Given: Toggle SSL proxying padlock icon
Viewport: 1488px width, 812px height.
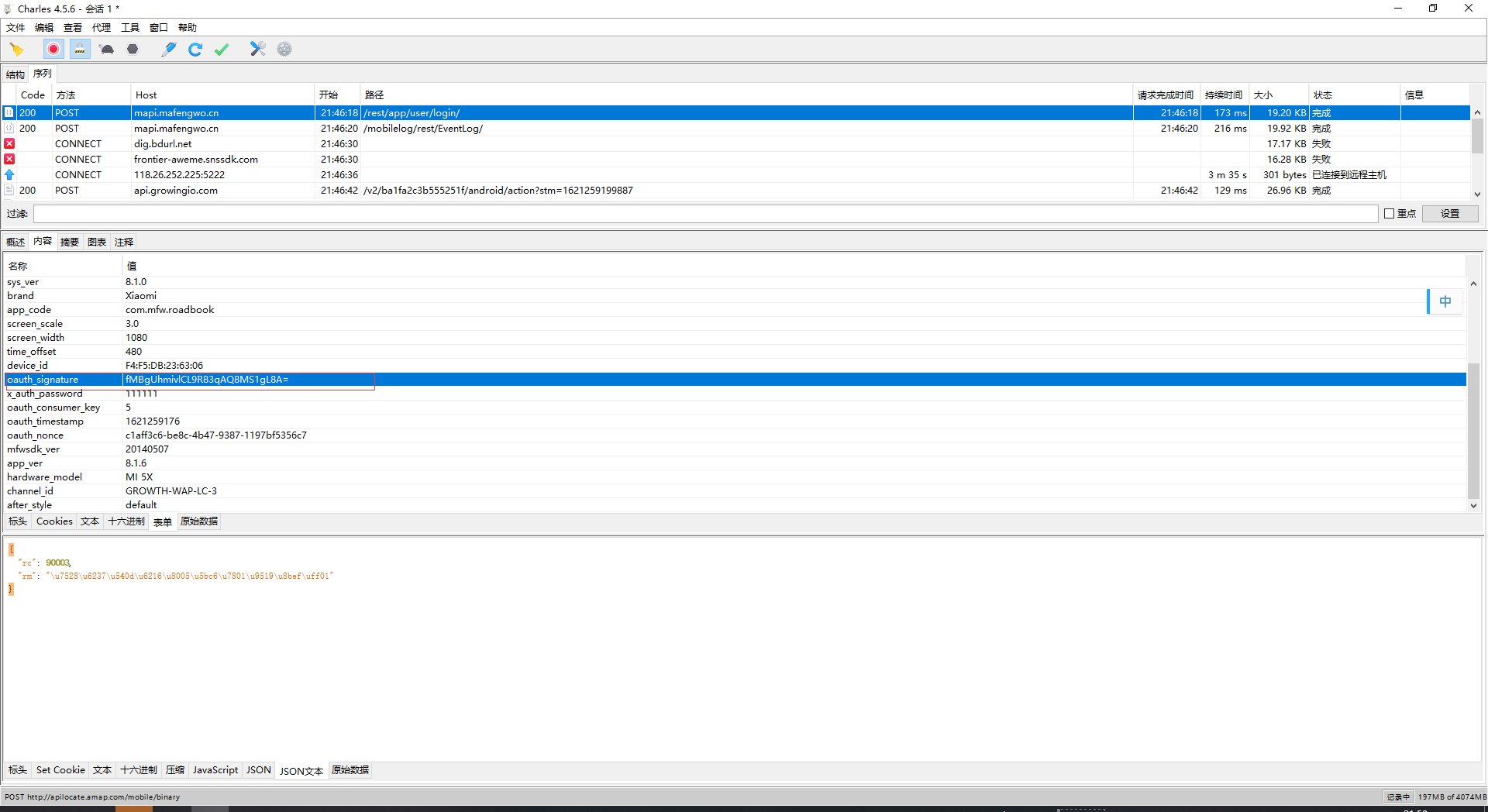Looking at the screenshot, I should point(80,50).
